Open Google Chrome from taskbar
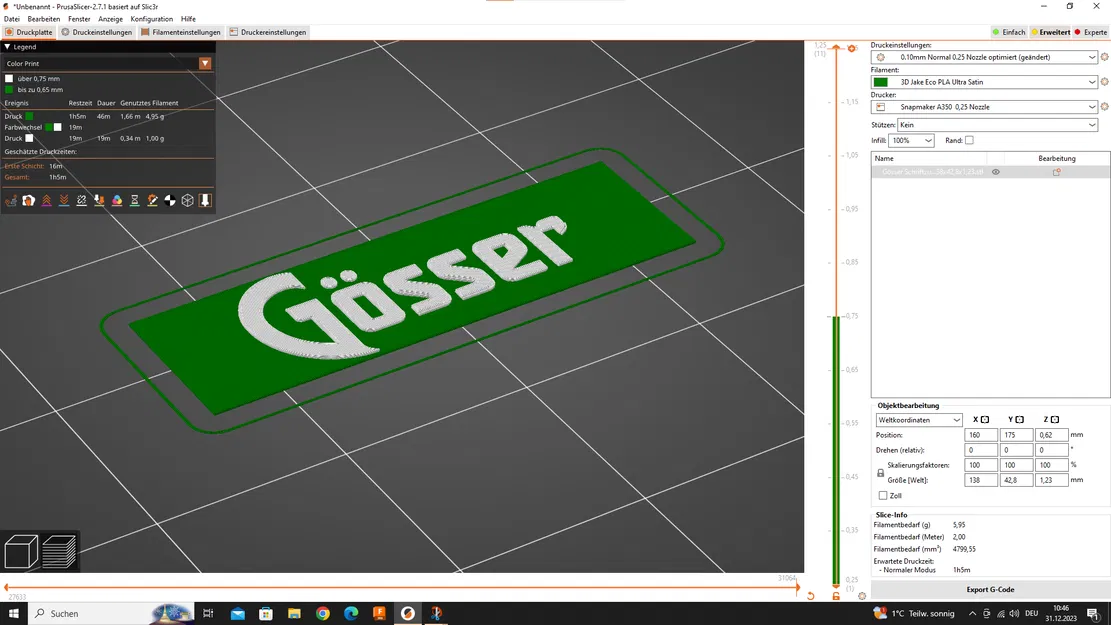This screenshot has height=625, width=1111. (x=322, y=614)
